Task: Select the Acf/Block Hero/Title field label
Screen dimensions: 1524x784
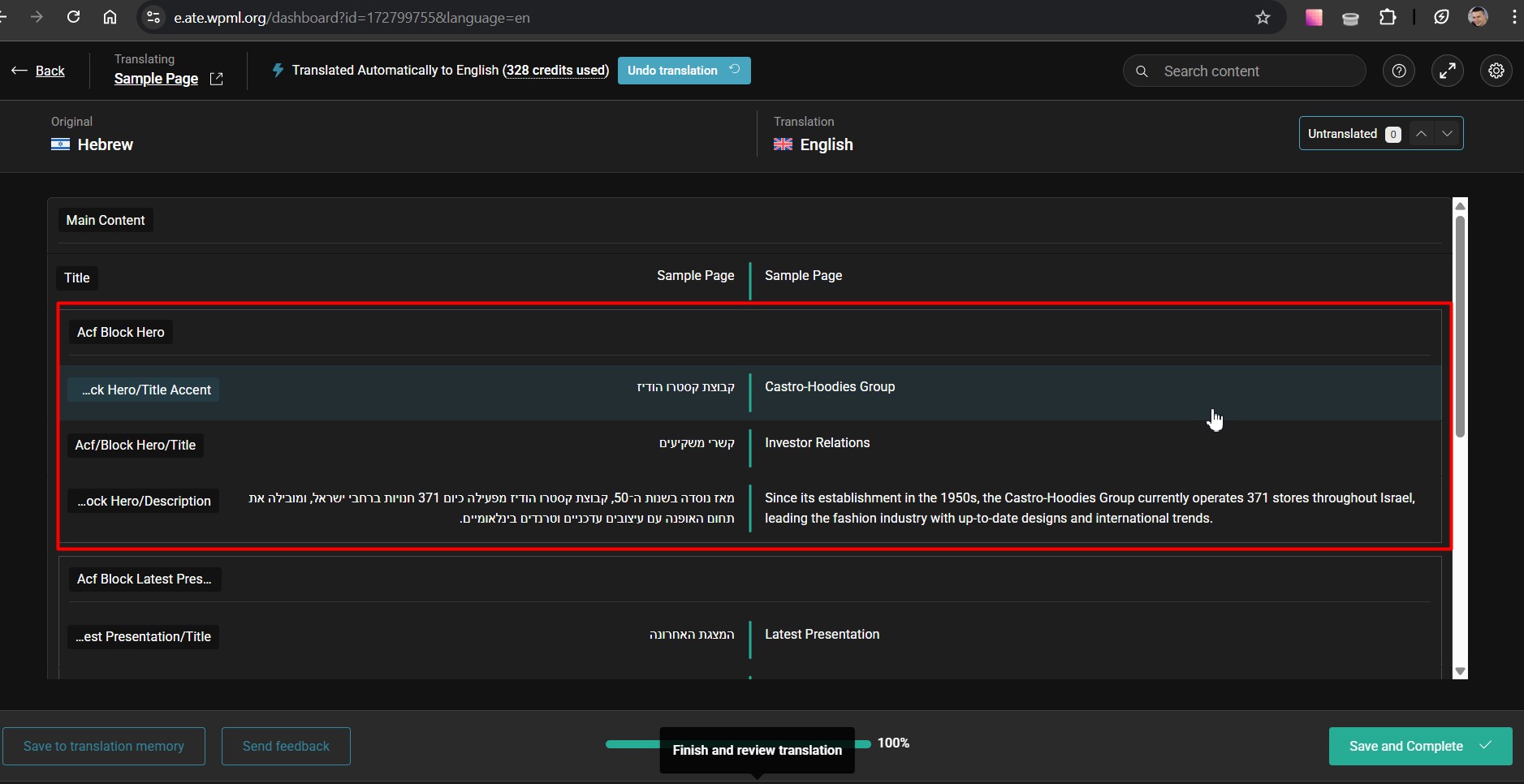Action: [136, 445]
